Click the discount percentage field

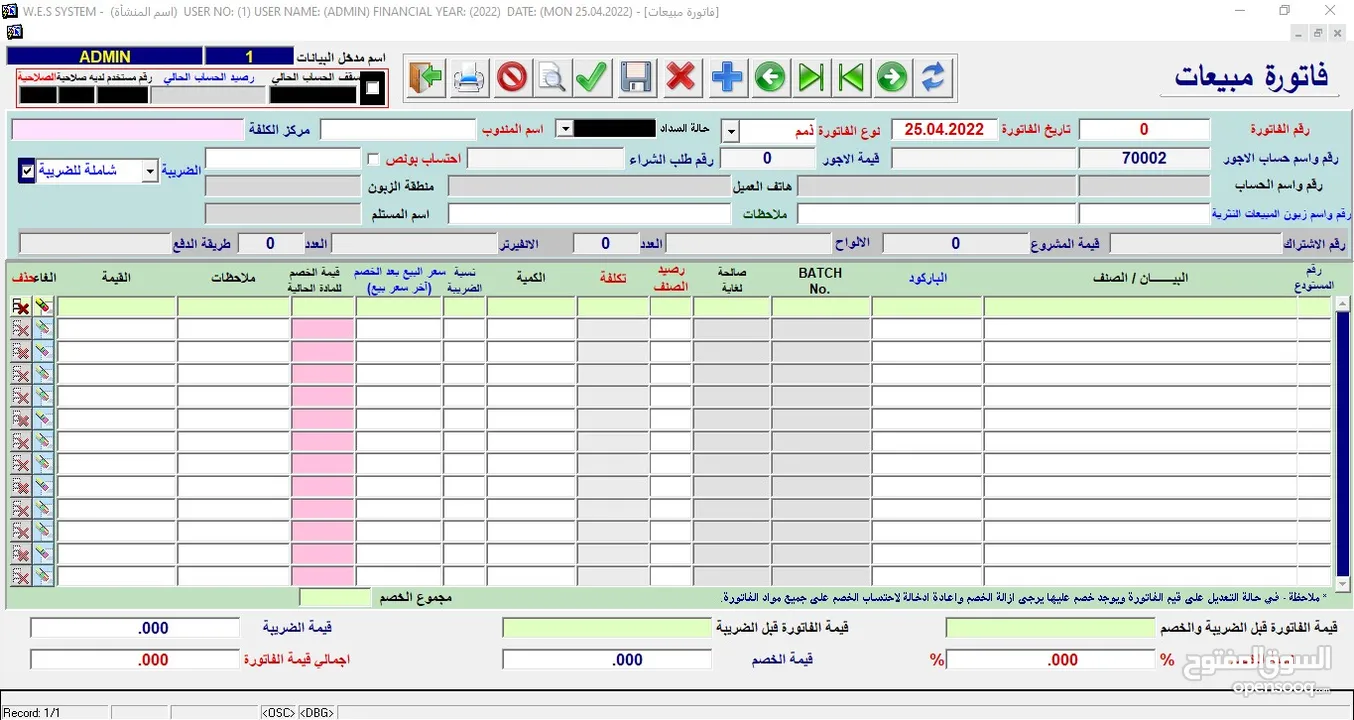[1050, 660]
